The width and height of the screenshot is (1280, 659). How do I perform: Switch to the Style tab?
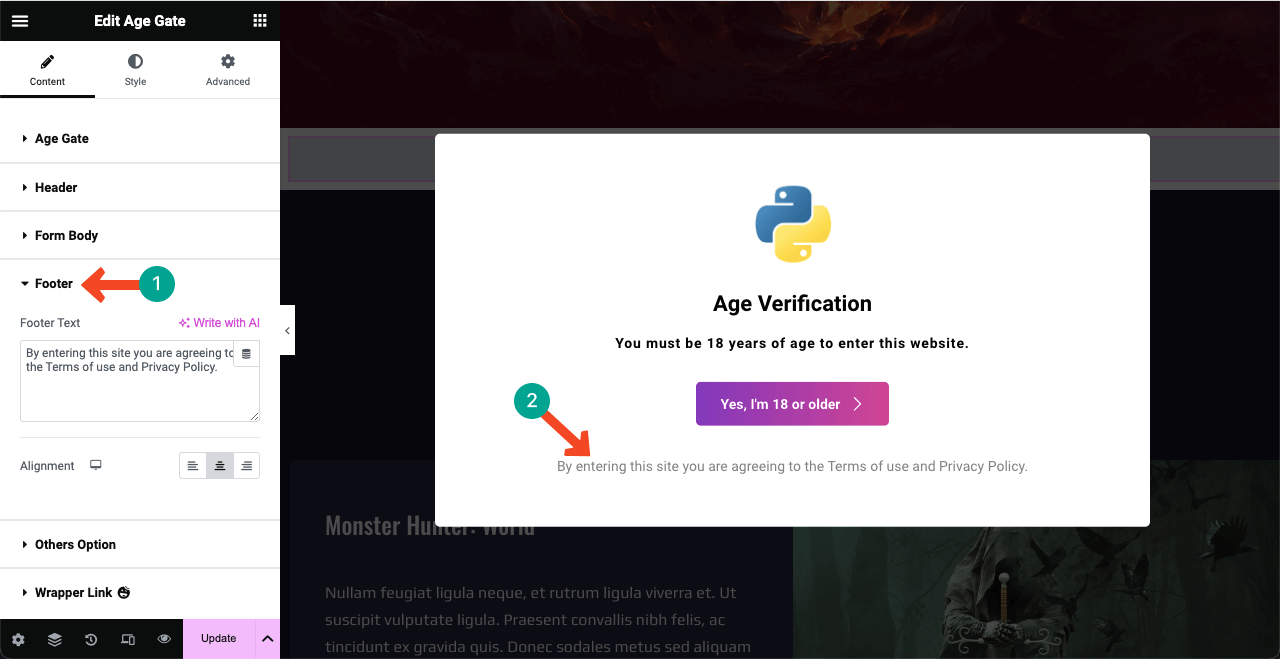[135, 68]
